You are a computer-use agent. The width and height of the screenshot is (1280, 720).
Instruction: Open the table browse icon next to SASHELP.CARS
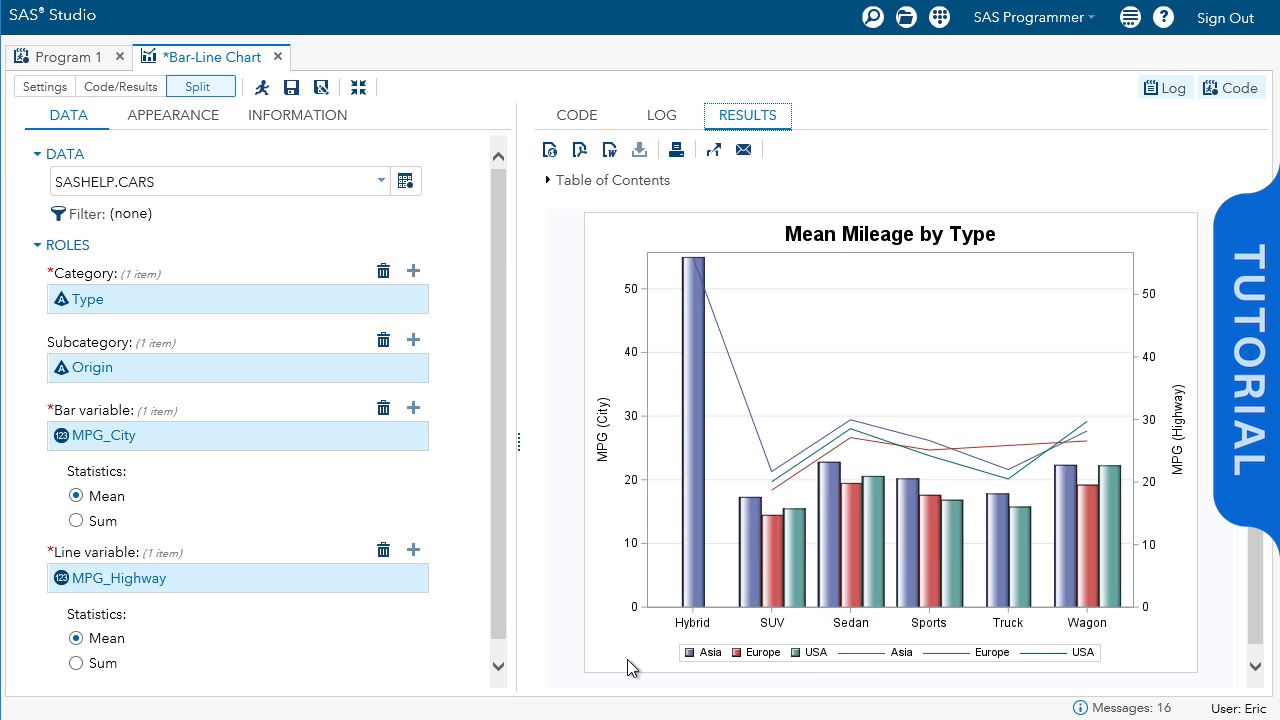[x=405, y=181]
